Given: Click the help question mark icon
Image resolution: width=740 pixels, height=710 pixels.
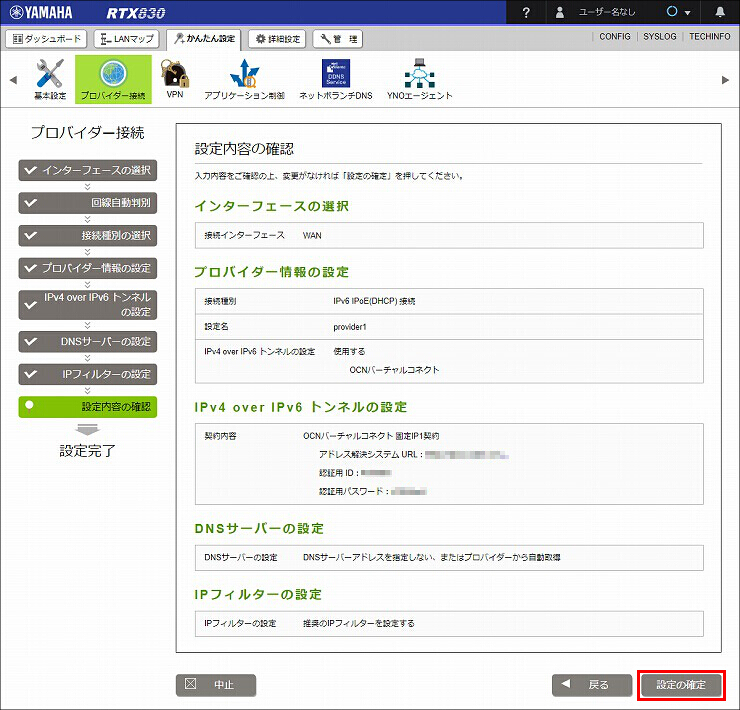Looking at the screenshot, I should click(x=526, y=12).
